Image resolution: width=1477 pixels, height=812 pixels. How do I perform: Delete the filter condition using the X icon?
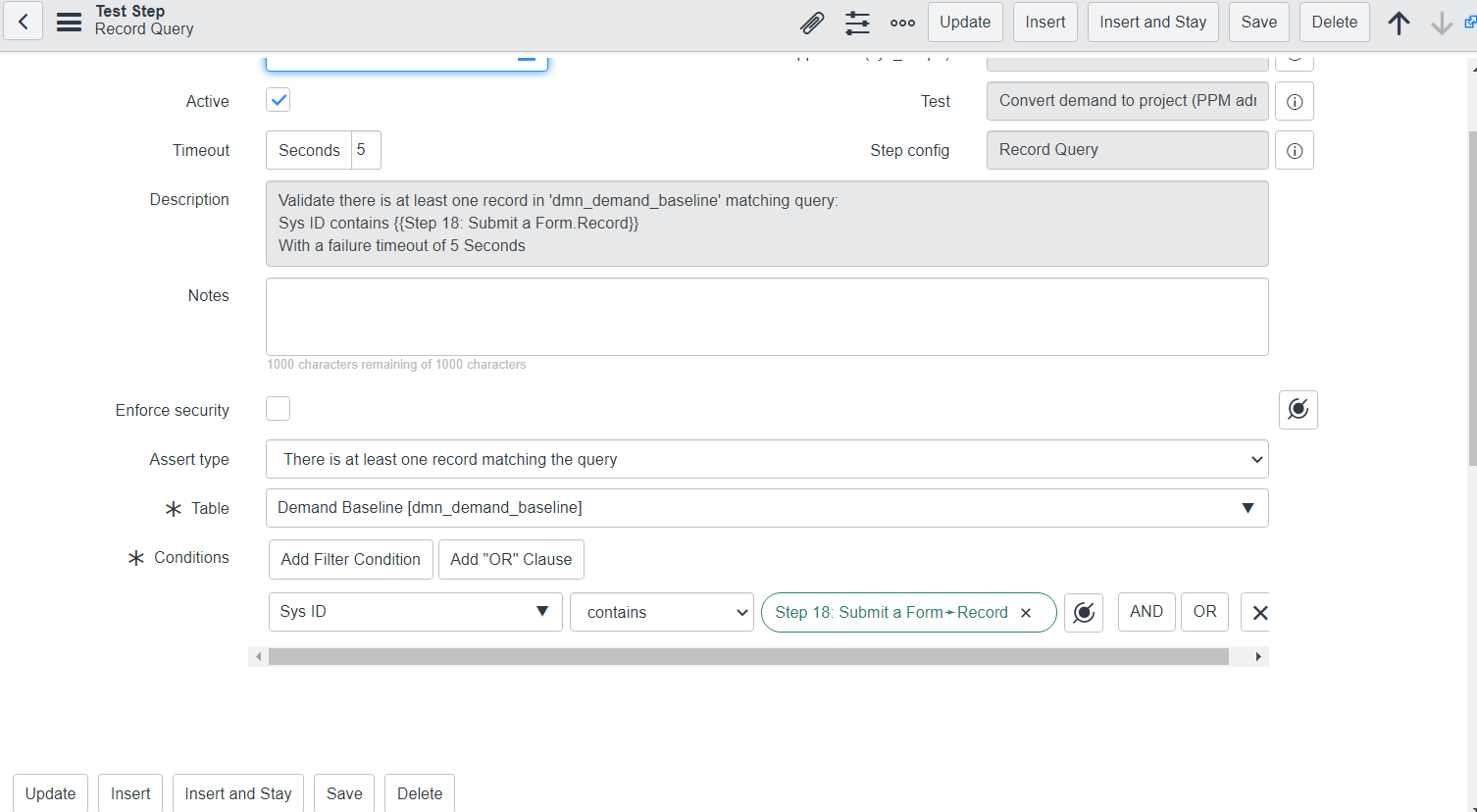(x=1258, y=611)
